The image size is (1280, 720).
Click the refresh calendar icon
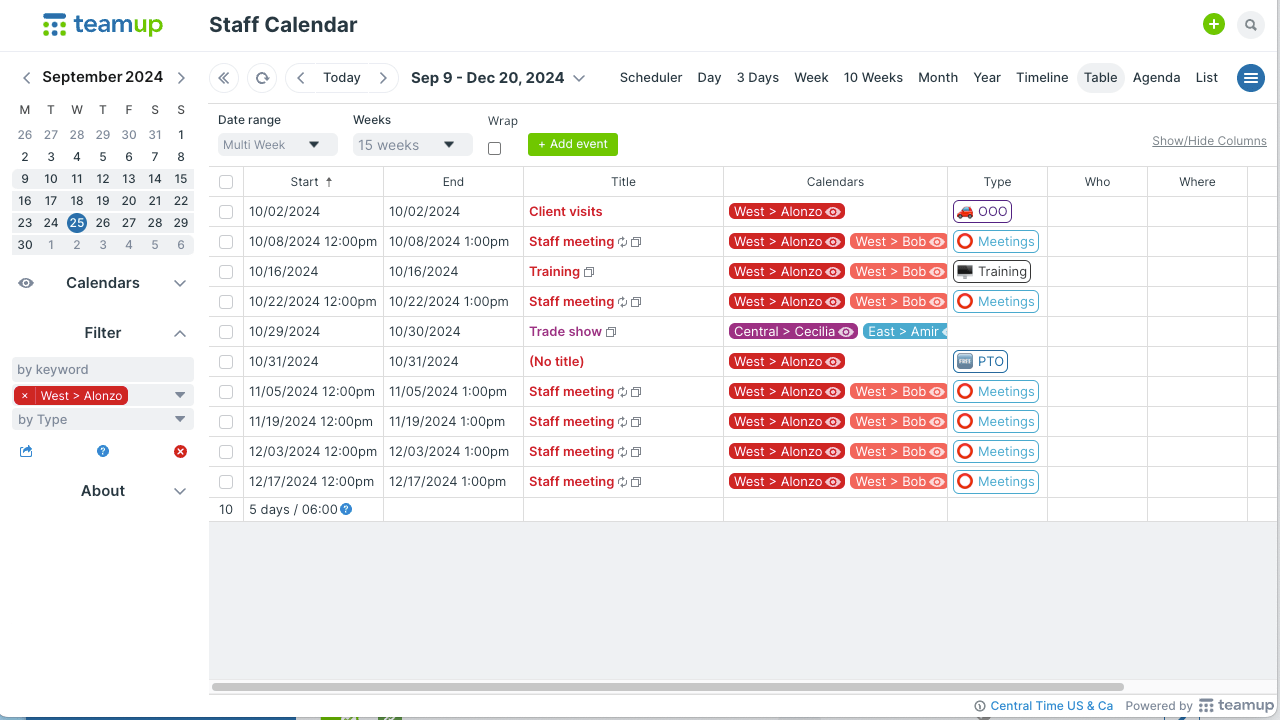coord(262,78)
